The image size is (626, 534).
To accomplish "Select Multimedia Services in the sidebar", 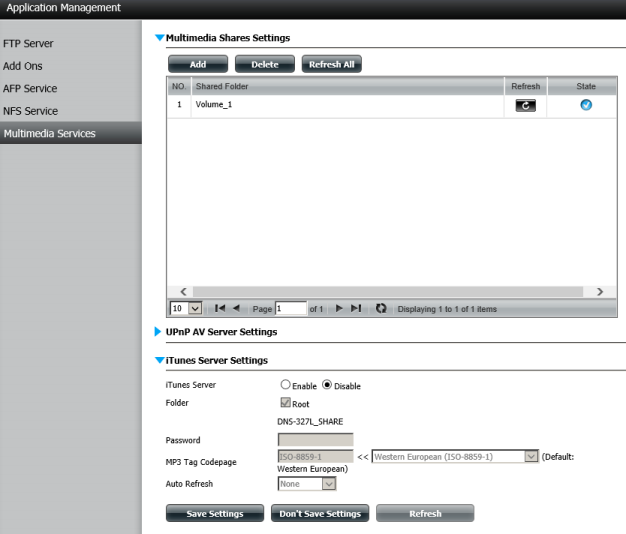I will (x=71, y=133).
